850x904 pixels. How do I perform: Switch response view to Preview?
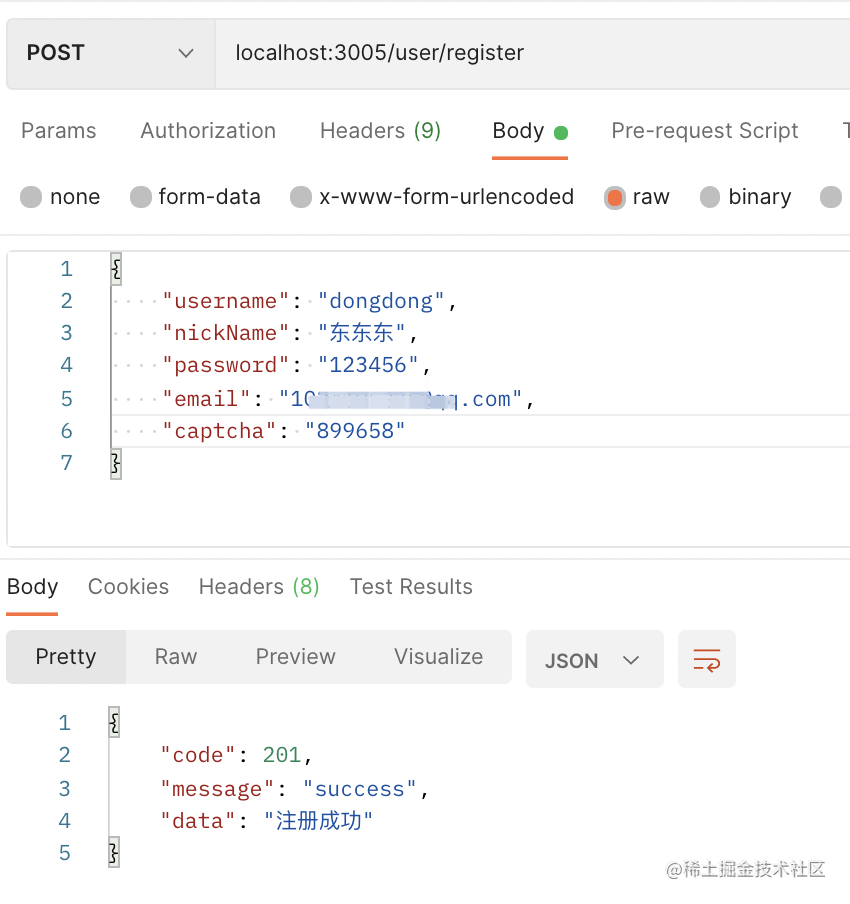[295, 657]
